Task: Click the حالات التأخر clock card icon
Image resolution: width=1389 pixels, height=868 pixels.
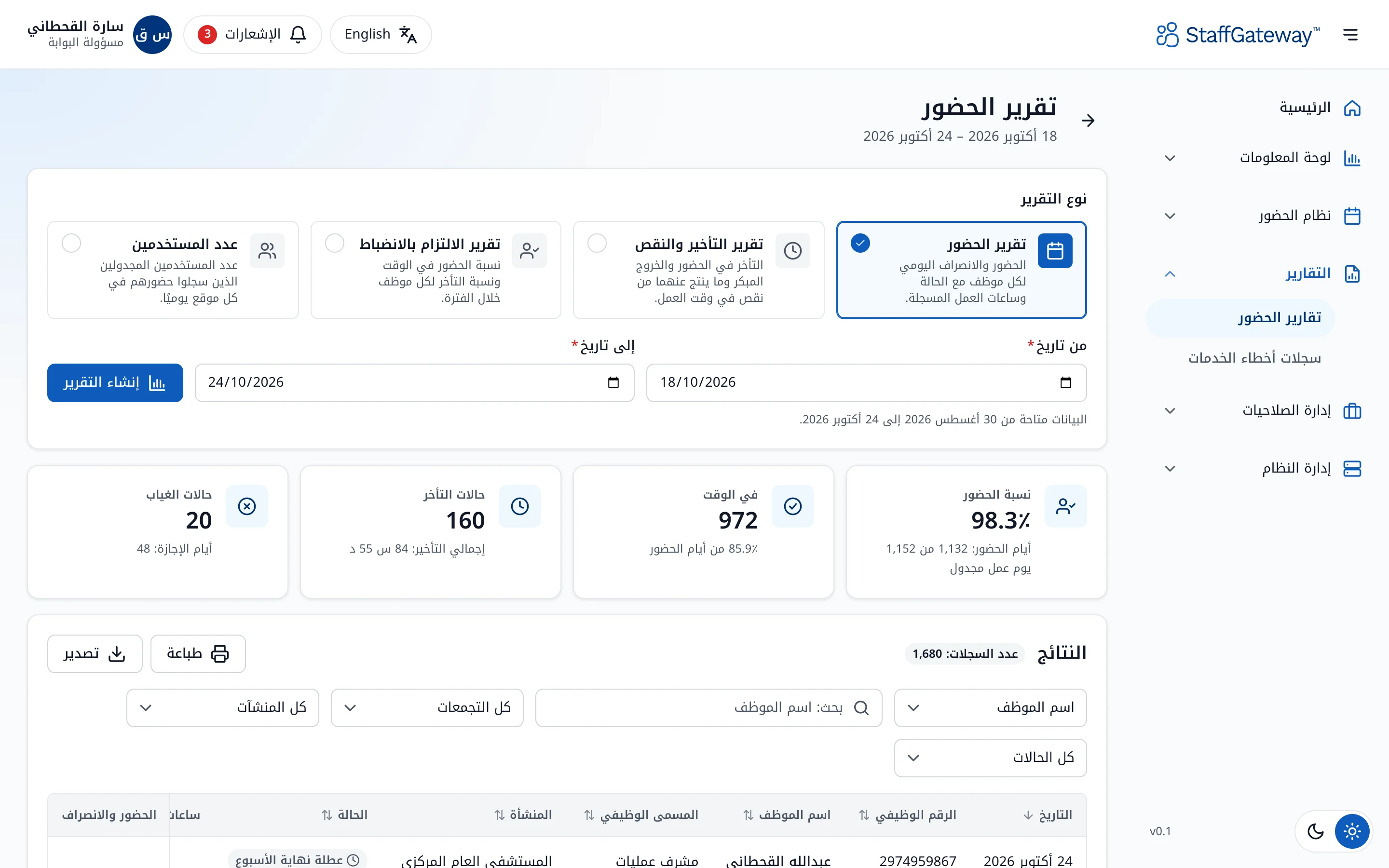Action: 519,506
